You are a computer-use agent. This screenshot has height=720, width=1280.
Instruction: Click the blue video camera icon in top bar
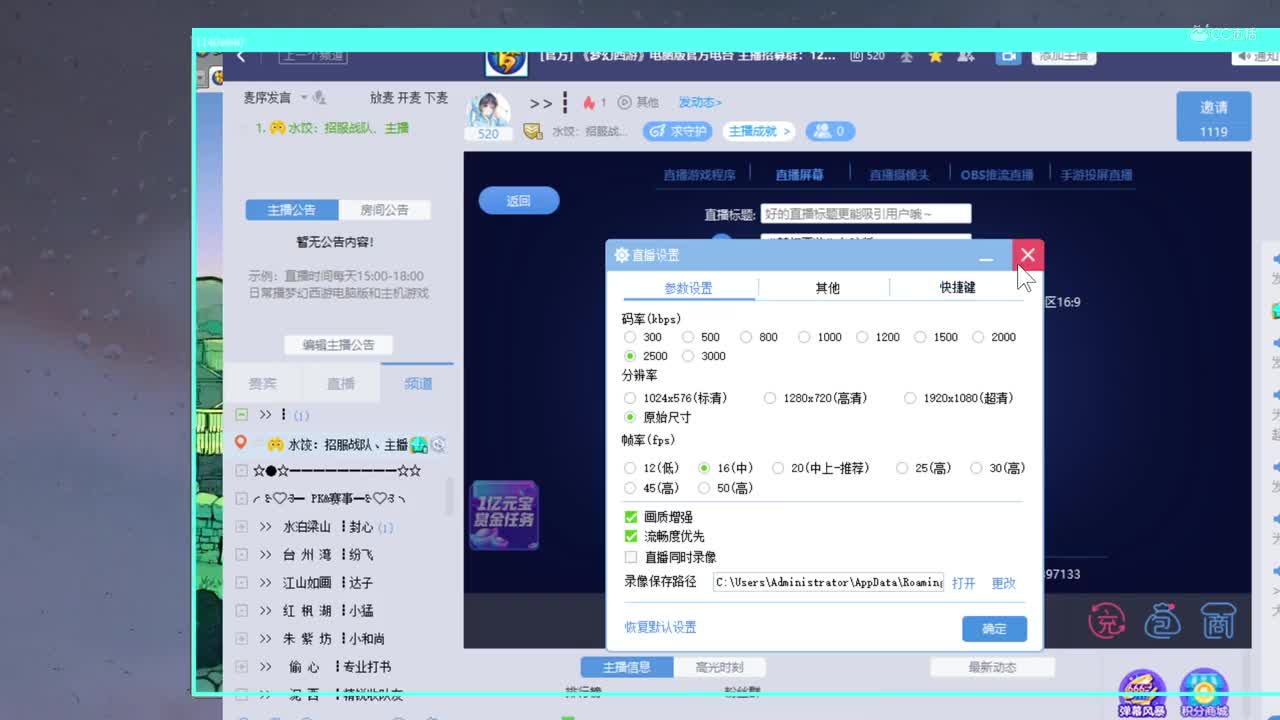[1008, 56]
